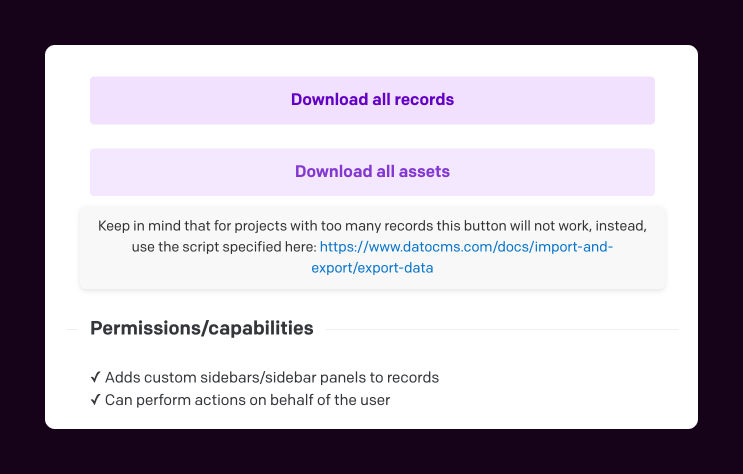Click the checkmark beside Can perform actions
The width and height of the screenshot is (743, 474).
95,400
